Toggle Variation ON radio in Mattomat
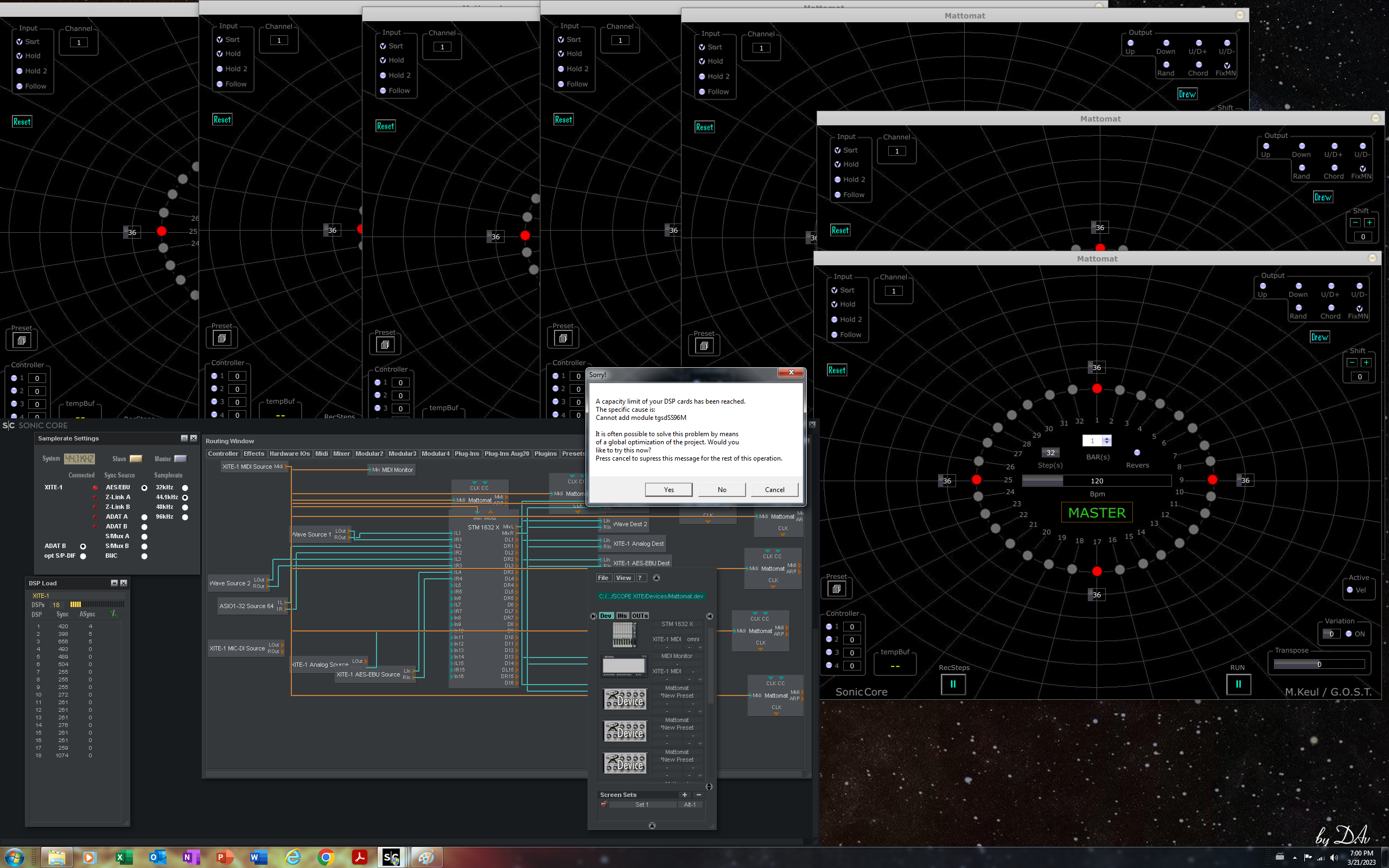Image resolution: width=1389 pixels, height=868 pixels. 1349,634
